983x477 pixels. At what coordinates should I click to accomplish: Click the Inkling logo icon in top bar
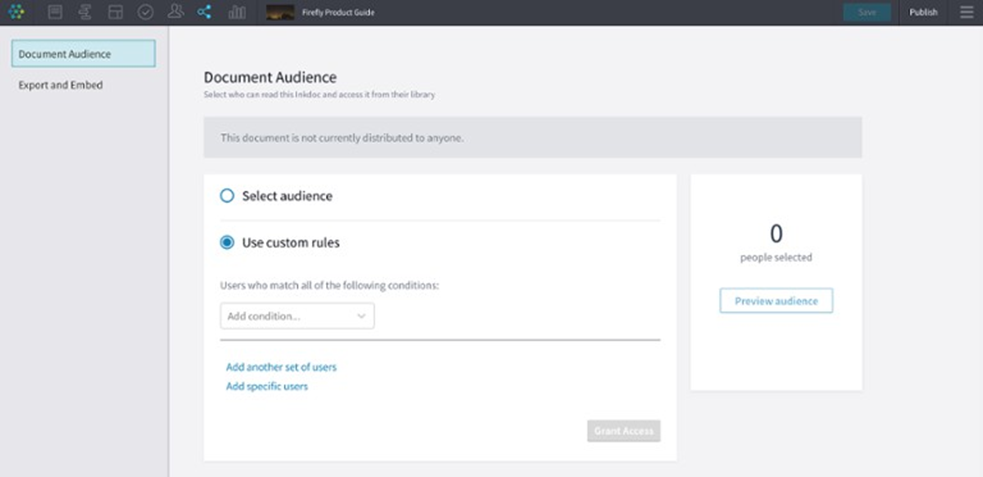[16, 12]
